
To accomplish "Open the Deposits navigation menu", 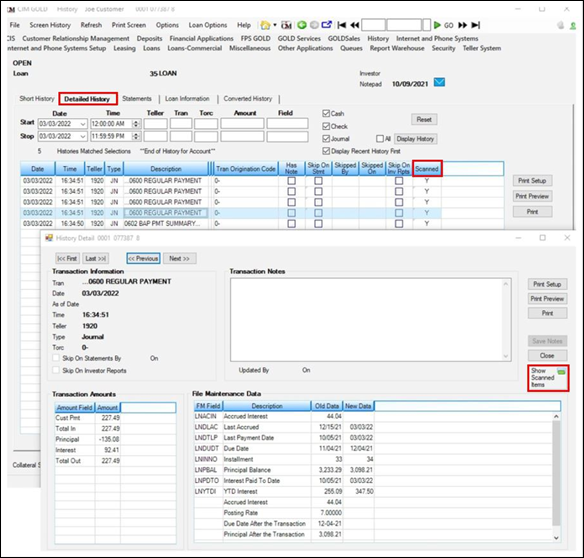I will pos(149,38).
